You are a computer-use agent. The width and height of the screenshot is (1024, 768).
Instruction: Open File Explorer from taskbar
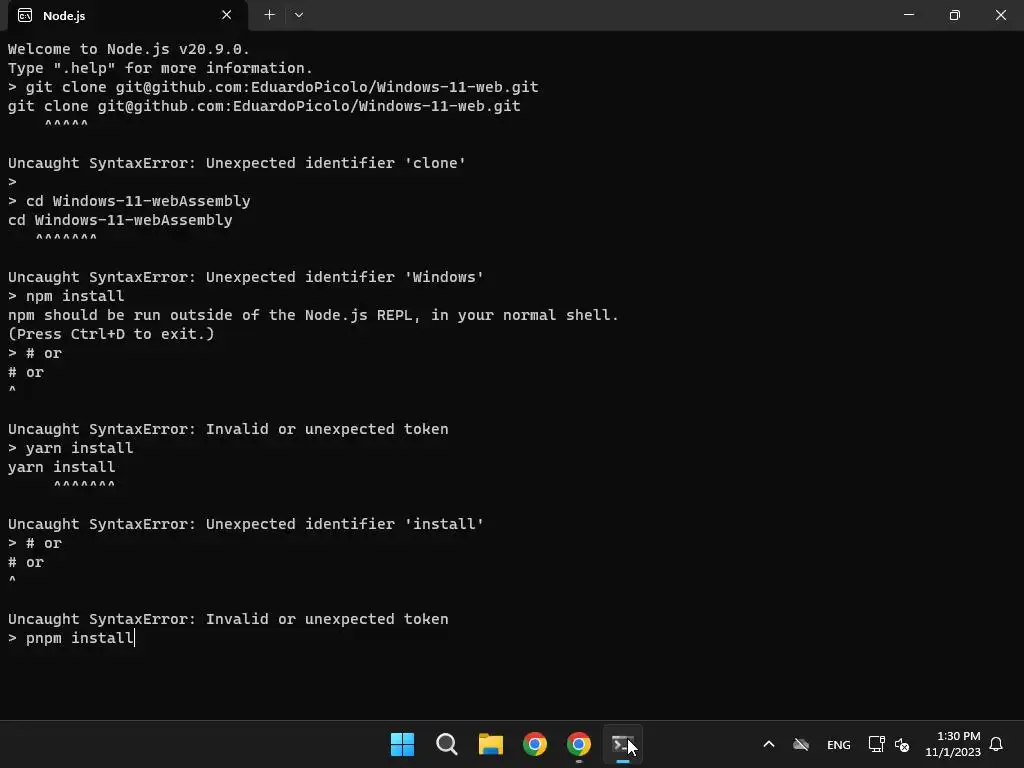490,744
